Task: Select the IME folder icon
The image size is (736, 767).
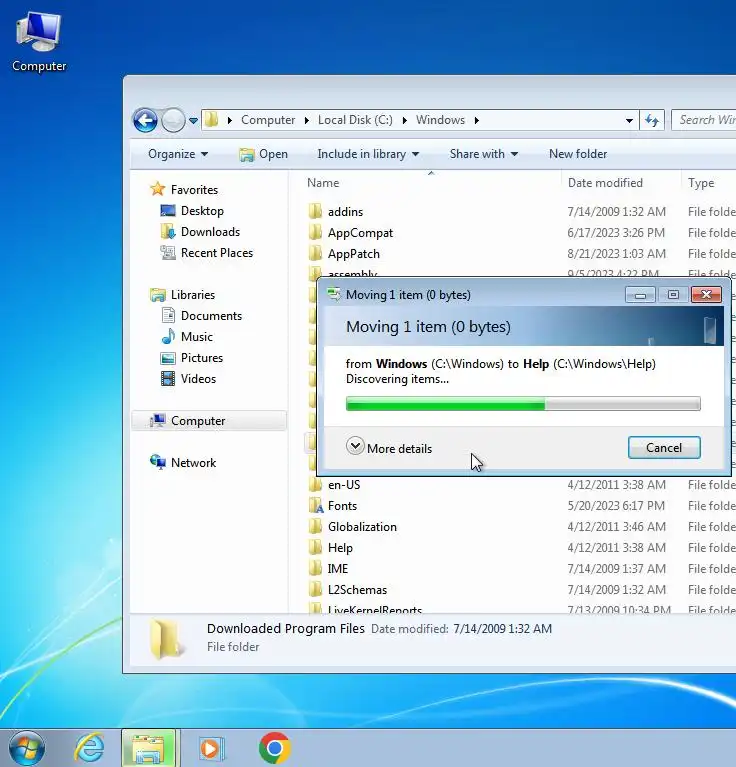Action: coord(315,569)
